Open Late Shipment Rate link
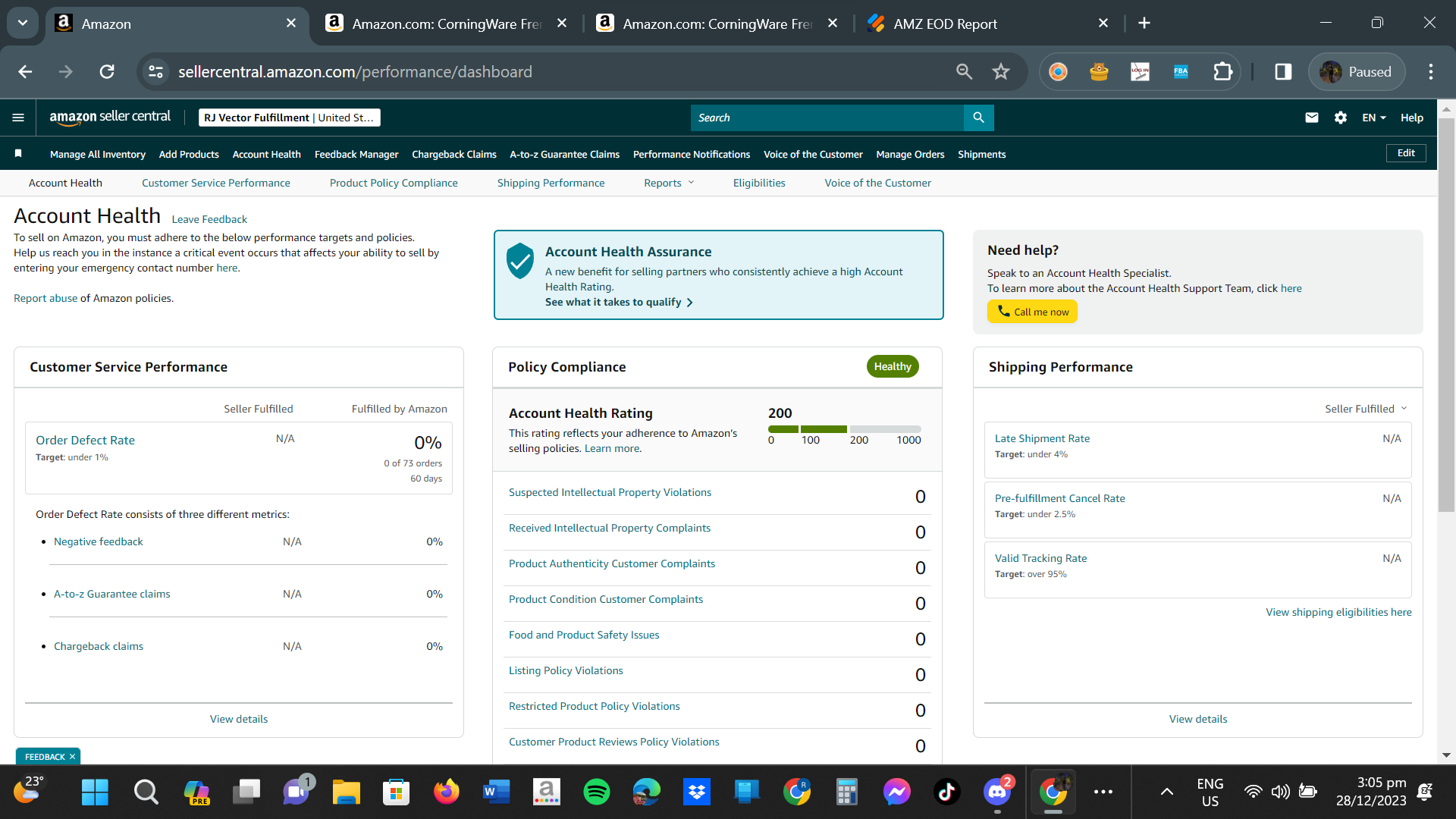Screen dimensions: 1456x819 1042,438
